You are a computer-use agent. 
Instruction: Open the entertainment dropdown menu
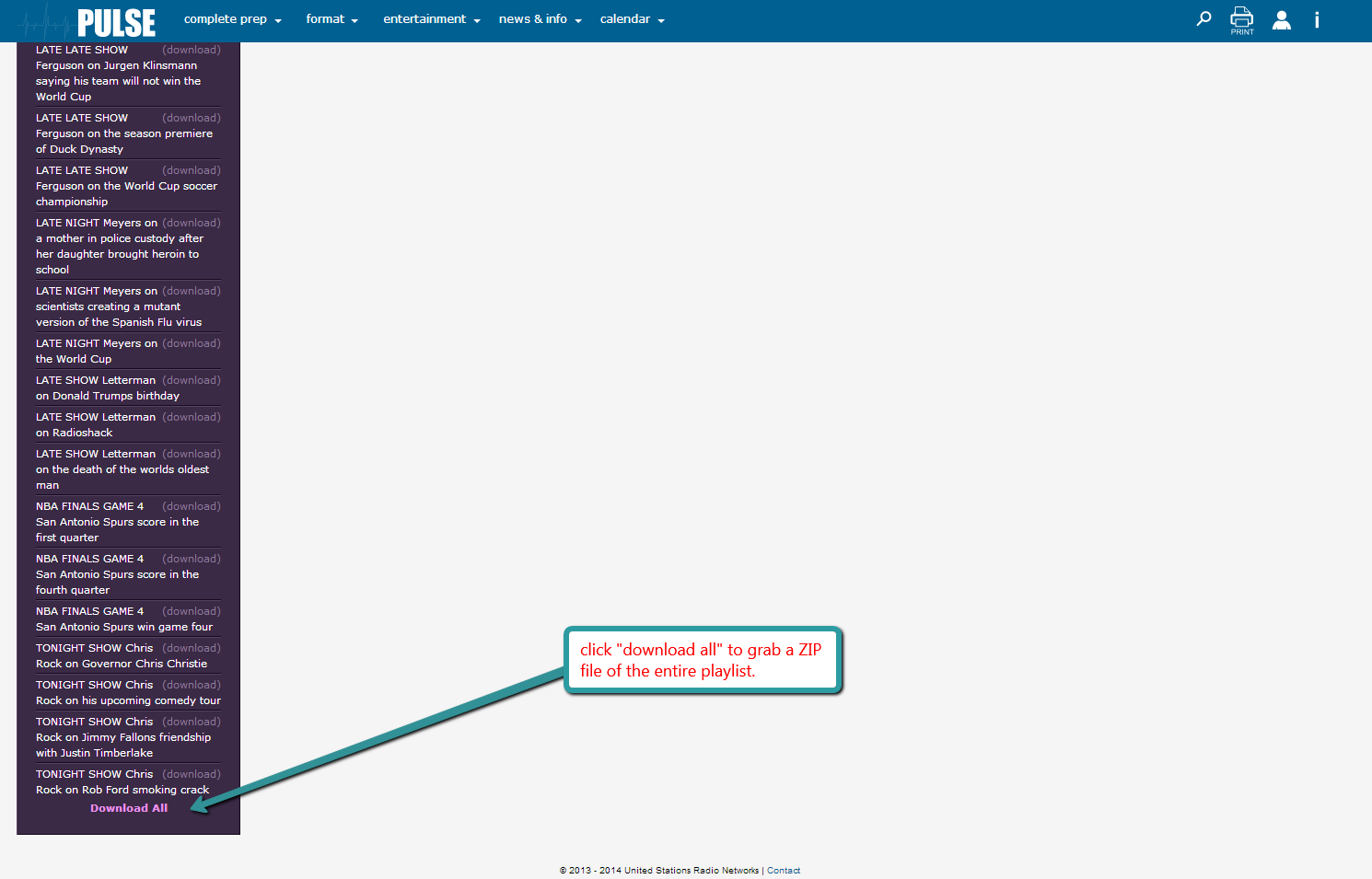pos(432,18)
